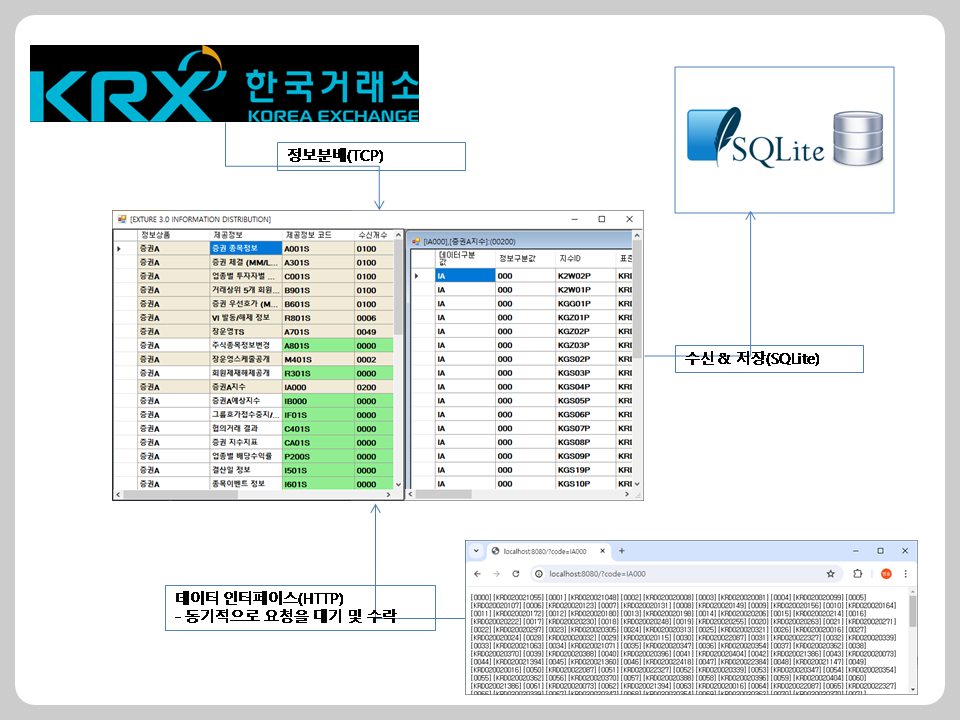Click up arrow of IA000 table scrollbar
The height and width of the screenshot is (720, 960).
tap(637, 236)
